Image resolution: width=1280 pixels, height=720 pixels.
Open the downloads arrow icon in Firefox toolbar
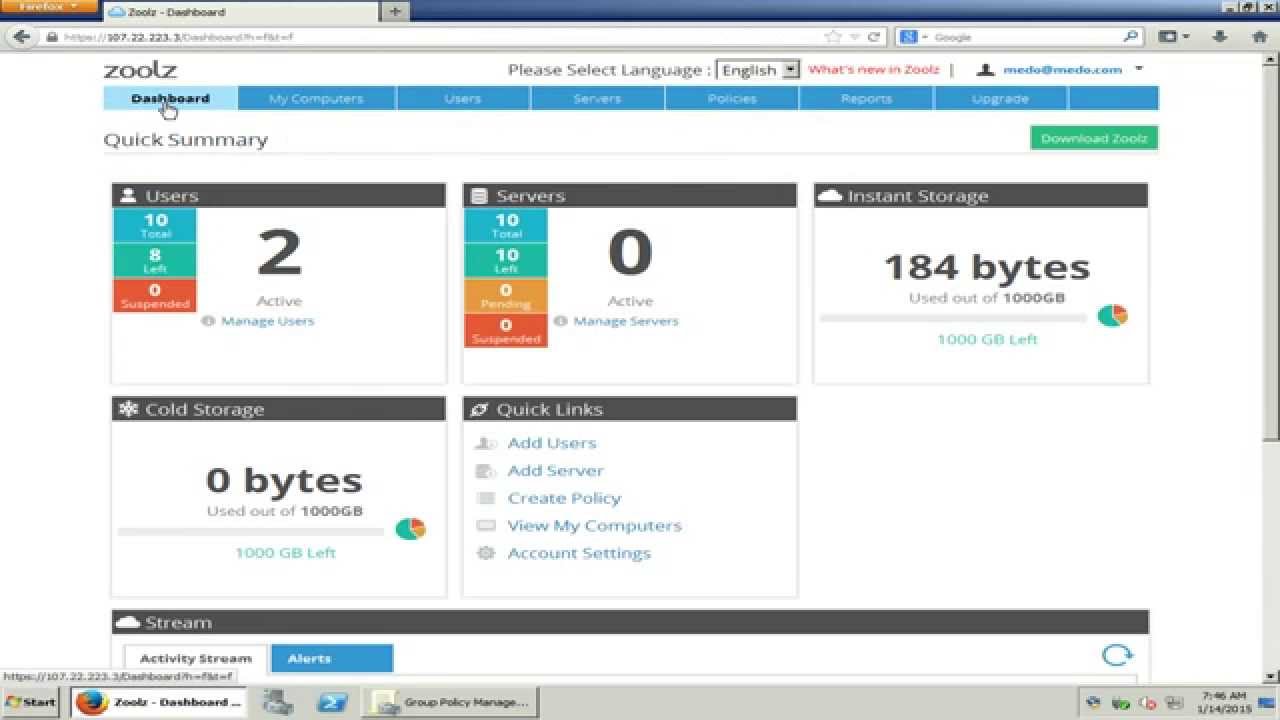coord(1219,37)
